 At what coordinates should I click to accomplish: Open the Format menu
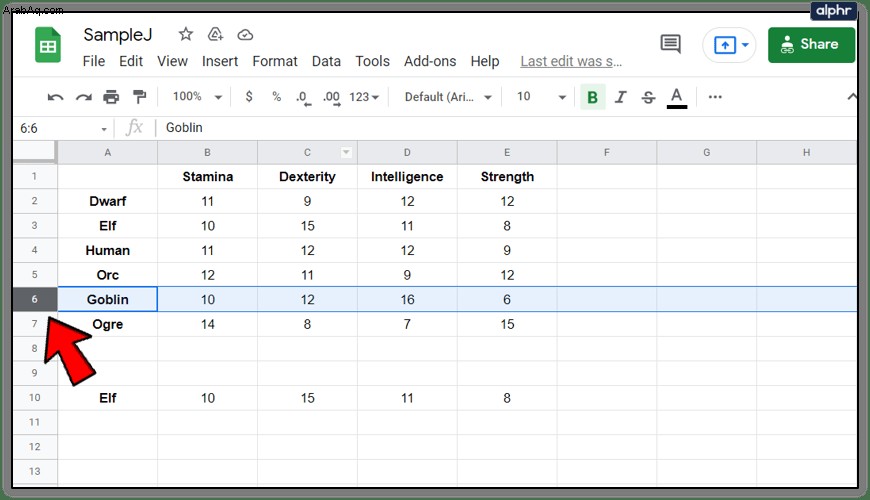pyautogui.click(x=275, y=61)
